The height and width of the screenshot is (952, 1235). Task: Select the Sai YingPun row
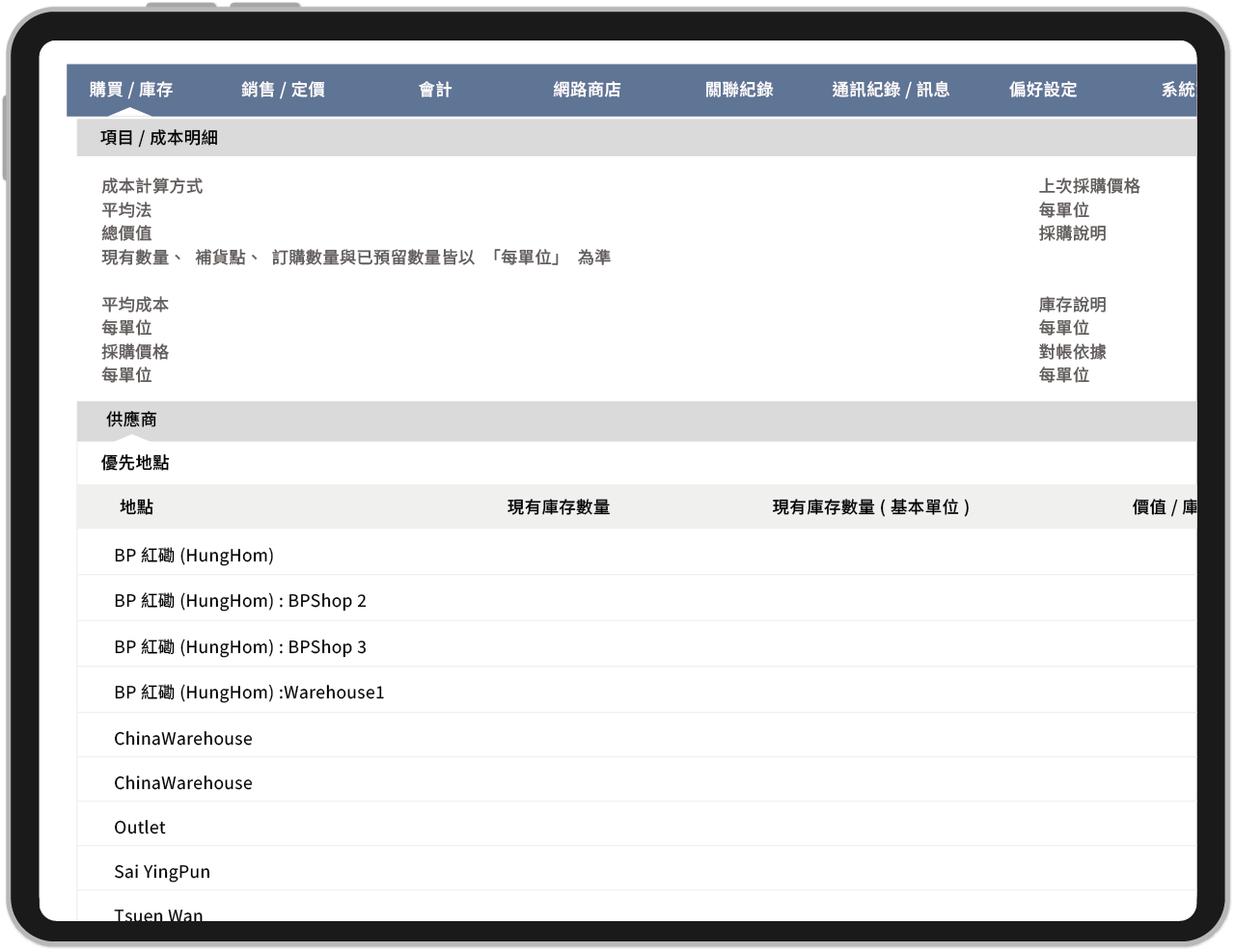160,871
